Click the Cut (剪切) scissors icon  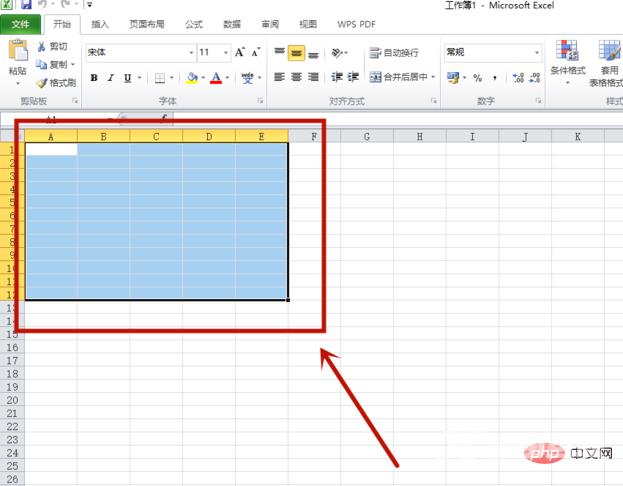click(41, 47)
